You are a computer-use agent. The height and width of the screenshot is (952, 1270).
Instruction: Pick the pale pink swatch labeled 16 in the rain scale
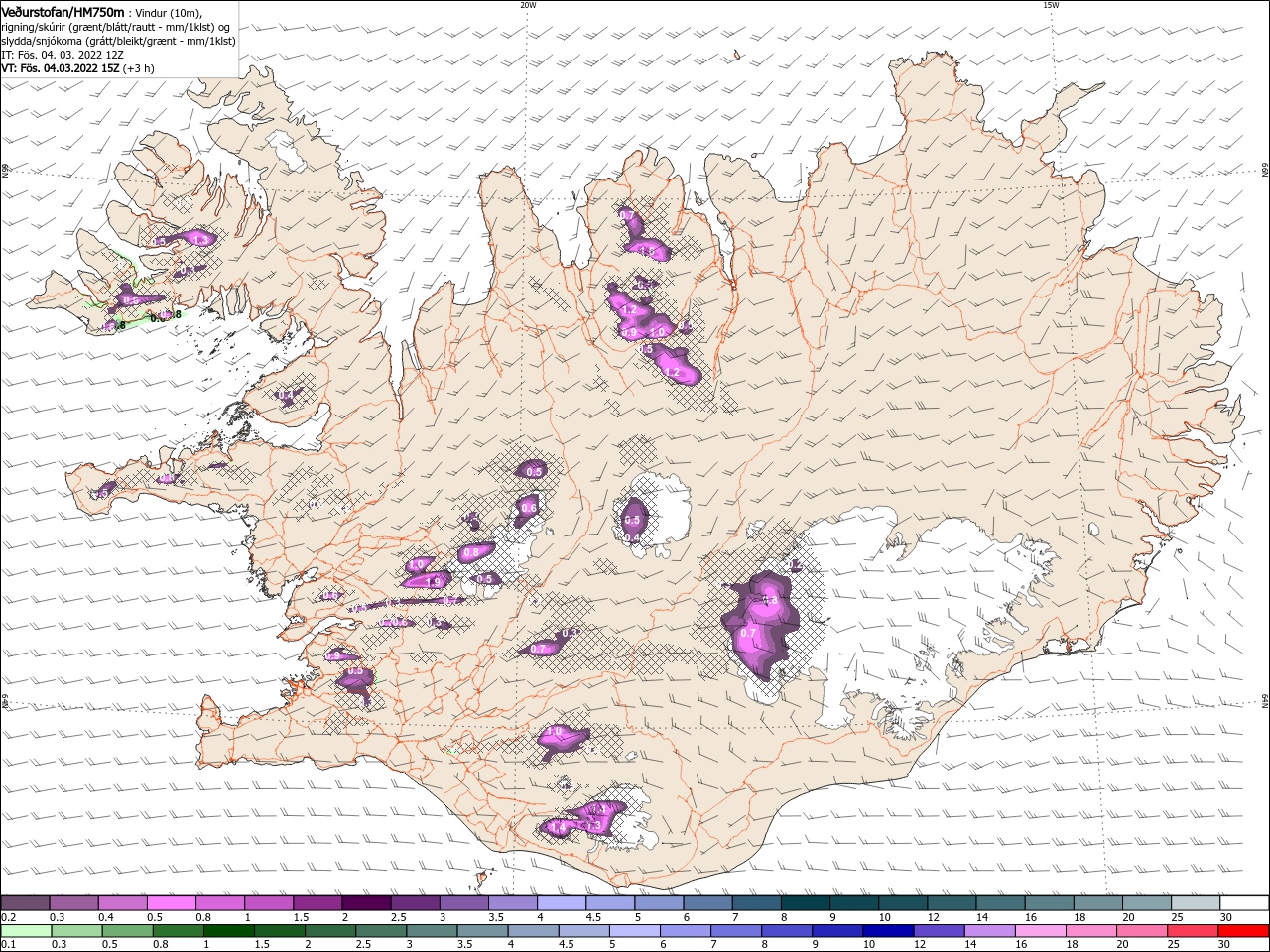pyautogui.click(x=1040, y=931)
